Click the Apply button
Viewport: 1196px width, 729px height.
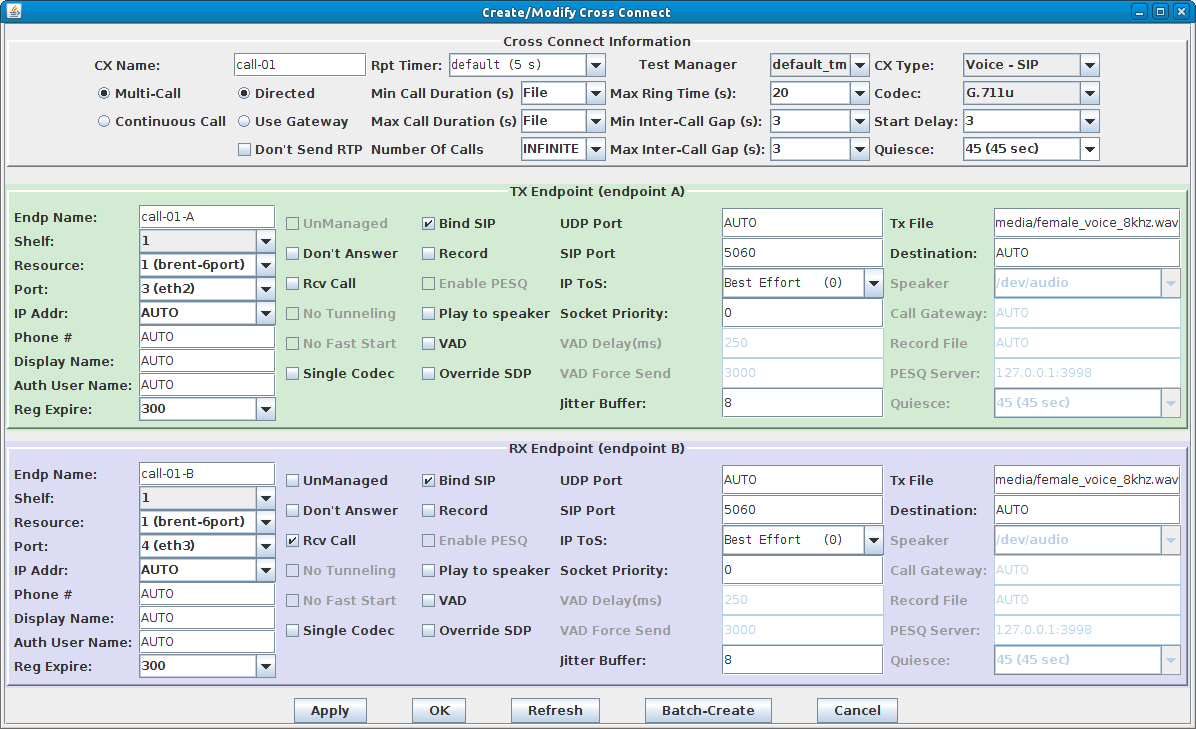pyautogui.click(x=330, y=711)
